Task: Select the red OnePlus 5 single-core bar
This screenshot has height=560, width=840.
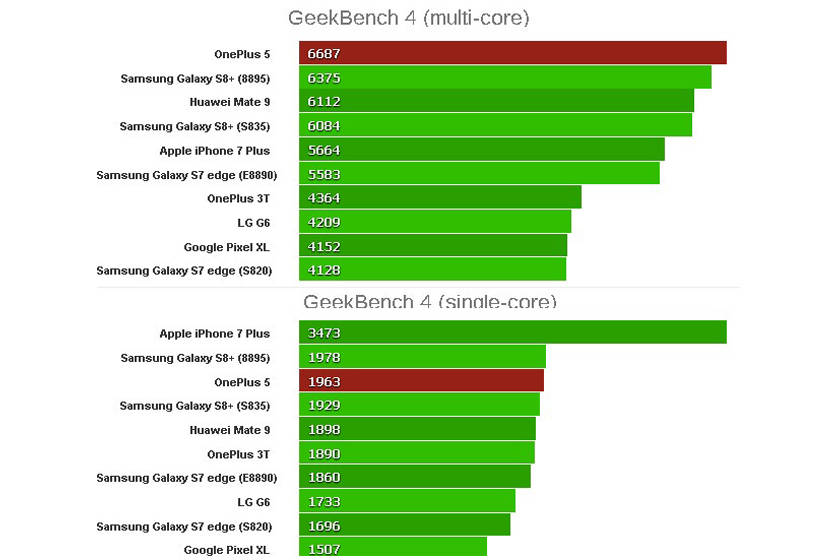Action: pos(421,381)
